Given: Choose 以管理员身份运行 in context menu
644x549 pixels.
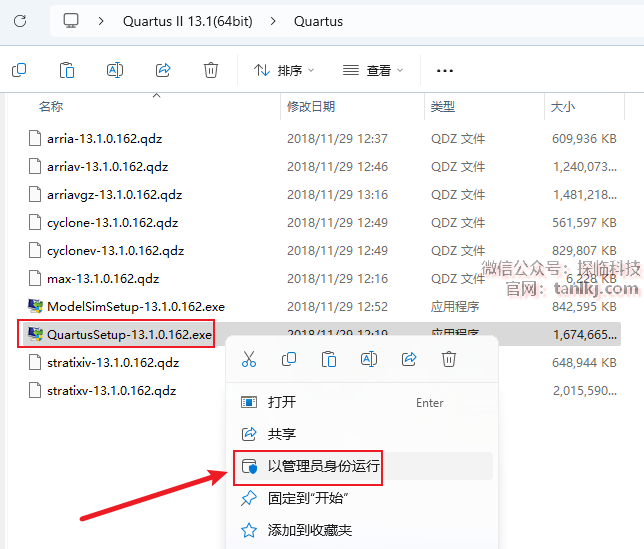Looking at the screenshot, I should click(x=363, y=466).
